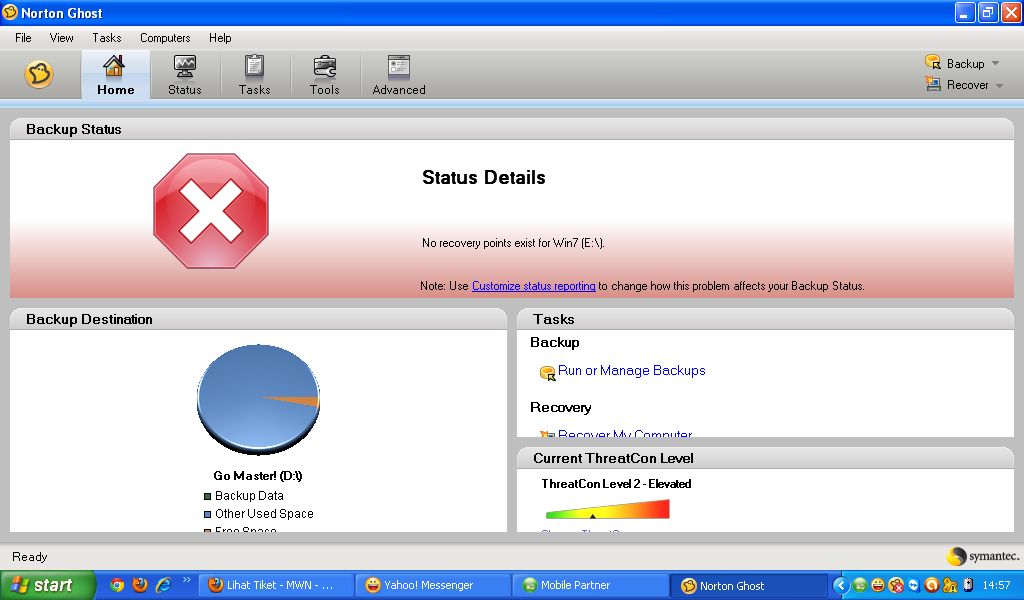Switch to Mobile Partner taskbar window

click(x=590, y=585)
